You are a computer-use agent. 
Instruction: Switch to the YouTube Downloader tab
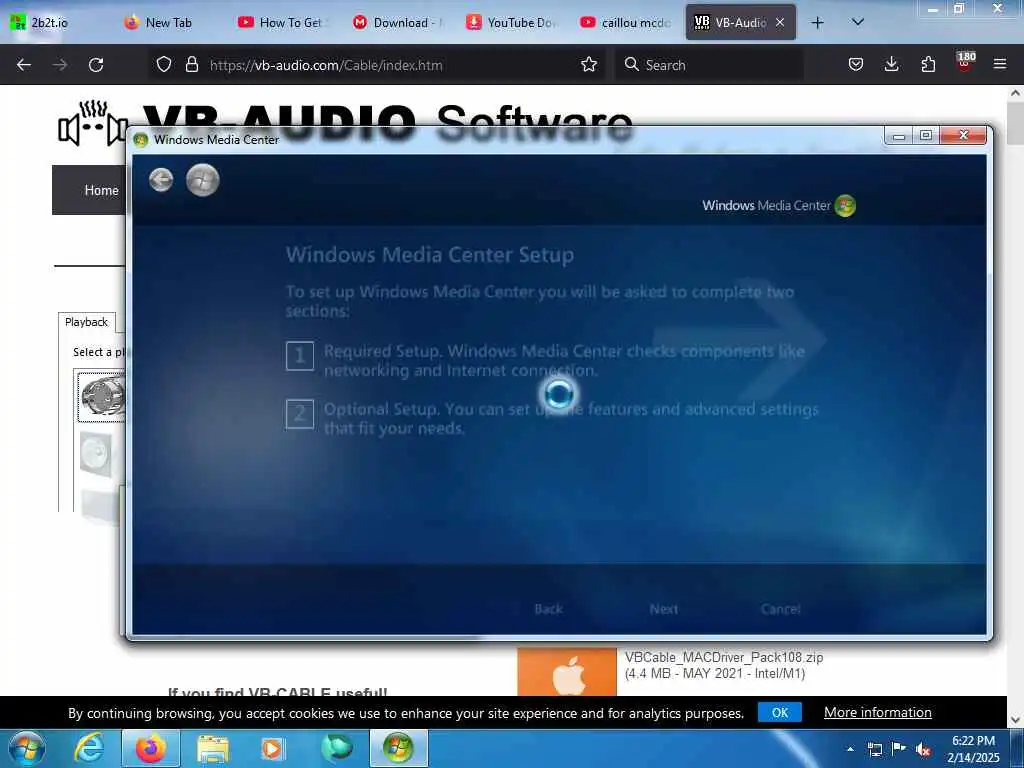[513, 23]
